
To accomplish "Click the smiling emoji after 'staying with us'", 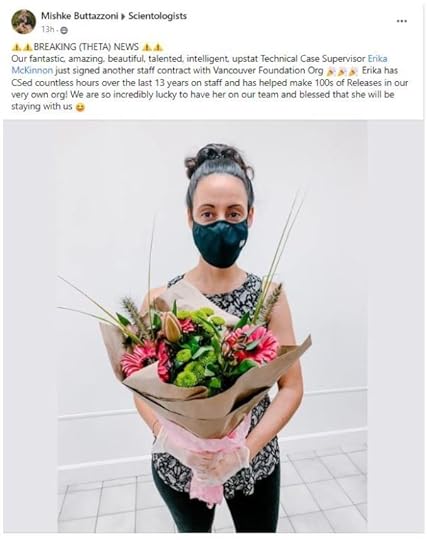I will pos(80,107).
